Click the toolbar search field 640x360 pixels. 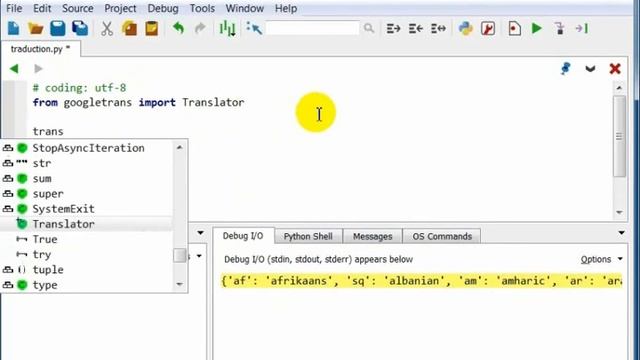(x=312, y=28)
